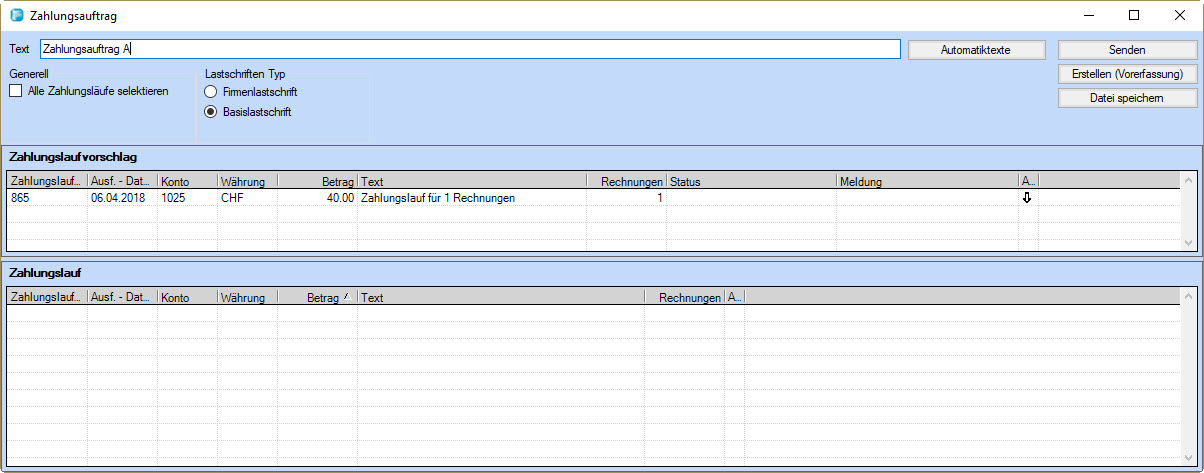1204x473 pixels.
Task: Sort by Betrag column in Zahlungslauf table
Action: (315, 298)
